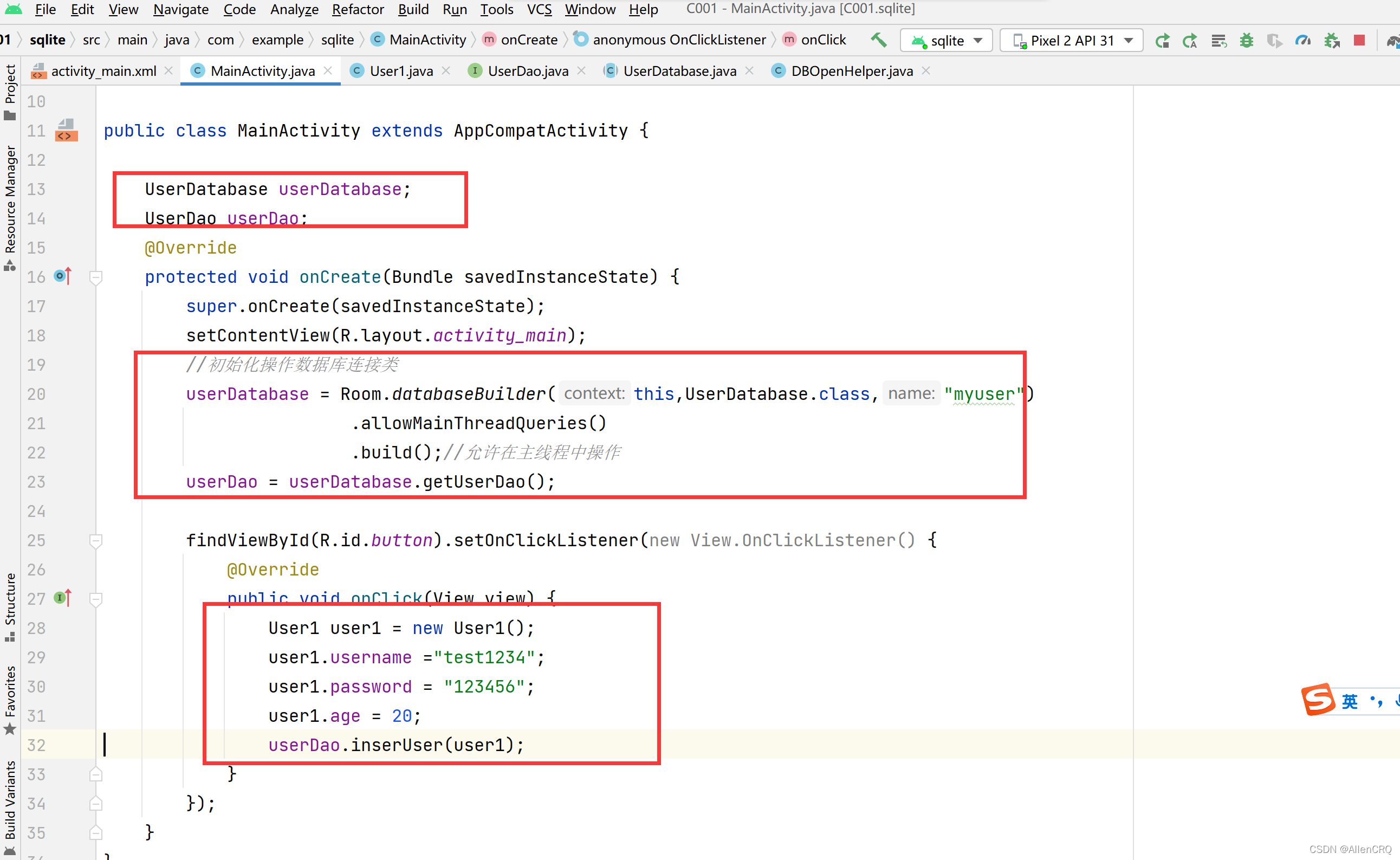The image size is (1400, 860).
Task: Open the File menu
Action: click(x=45, y=9)
